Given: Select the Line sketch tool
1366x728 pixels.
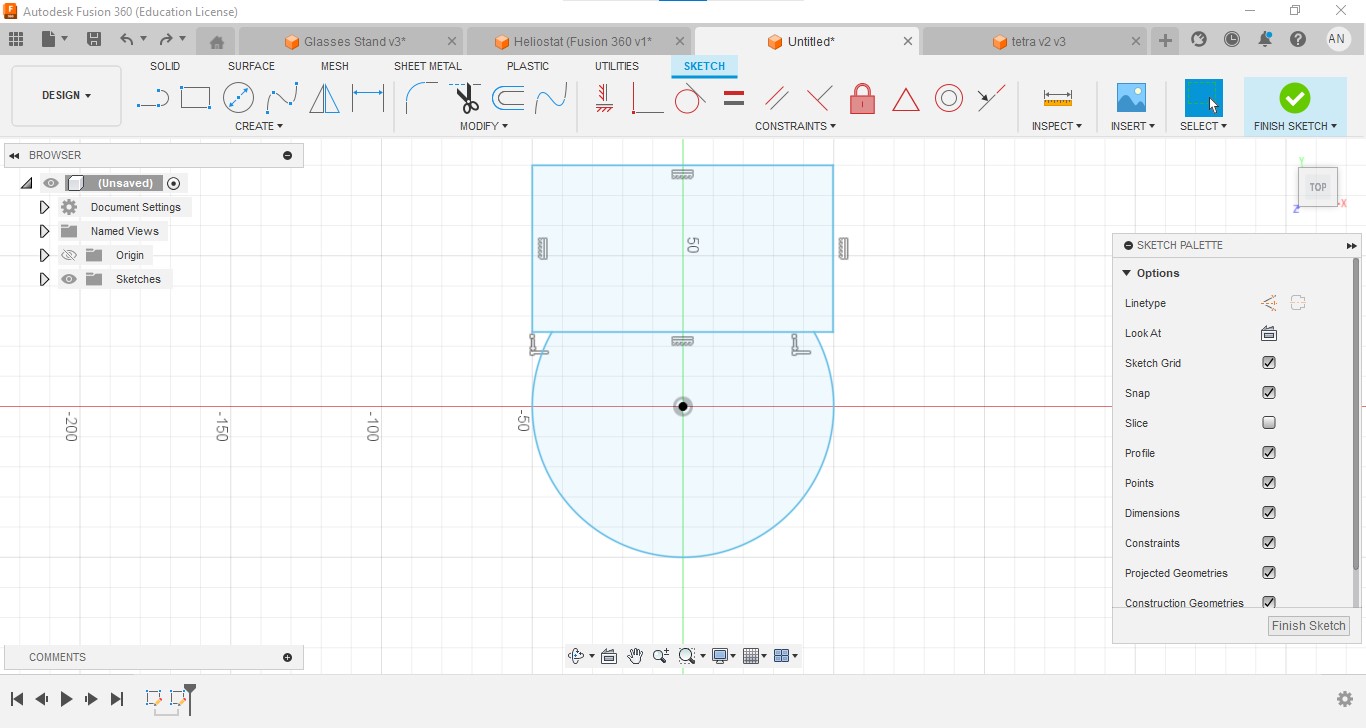Looking at the screenshot, I should [x=152, y=98].
